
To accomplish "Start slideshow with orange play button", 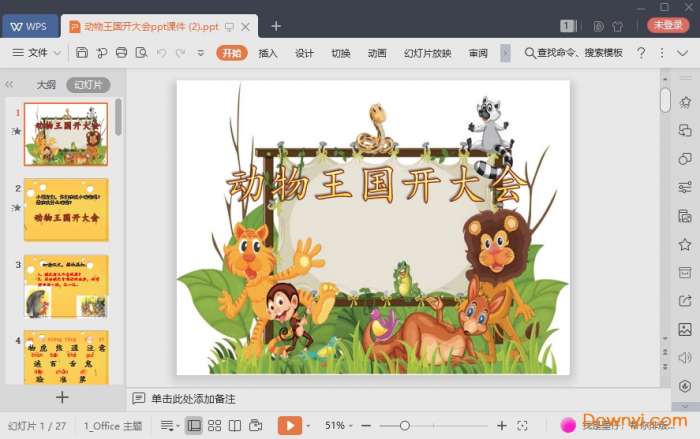I will pyautogui.click(x=290, y=425).
